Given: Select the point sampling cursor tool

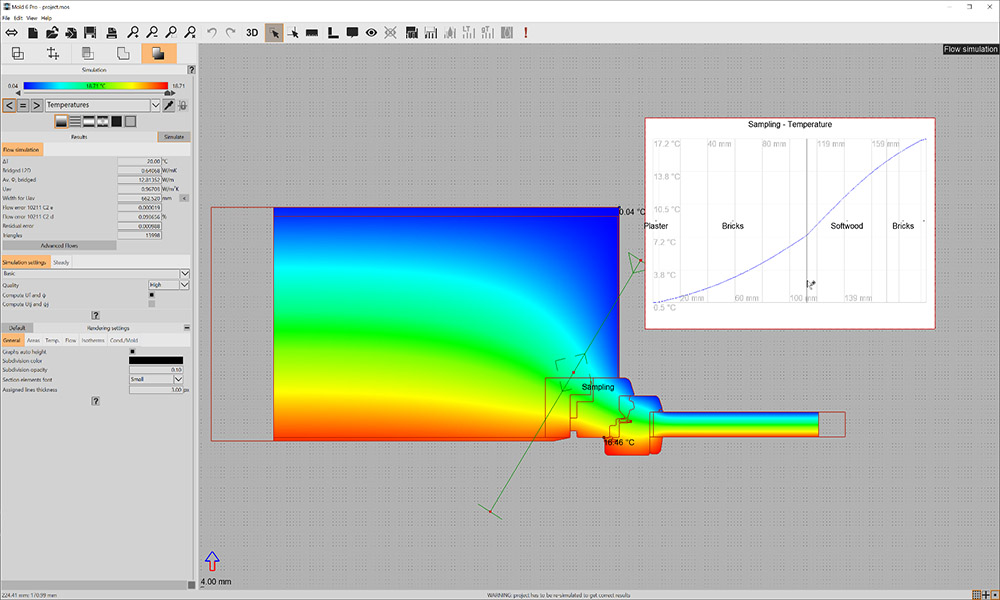Looking at the screenshot, I should [293, 33].
